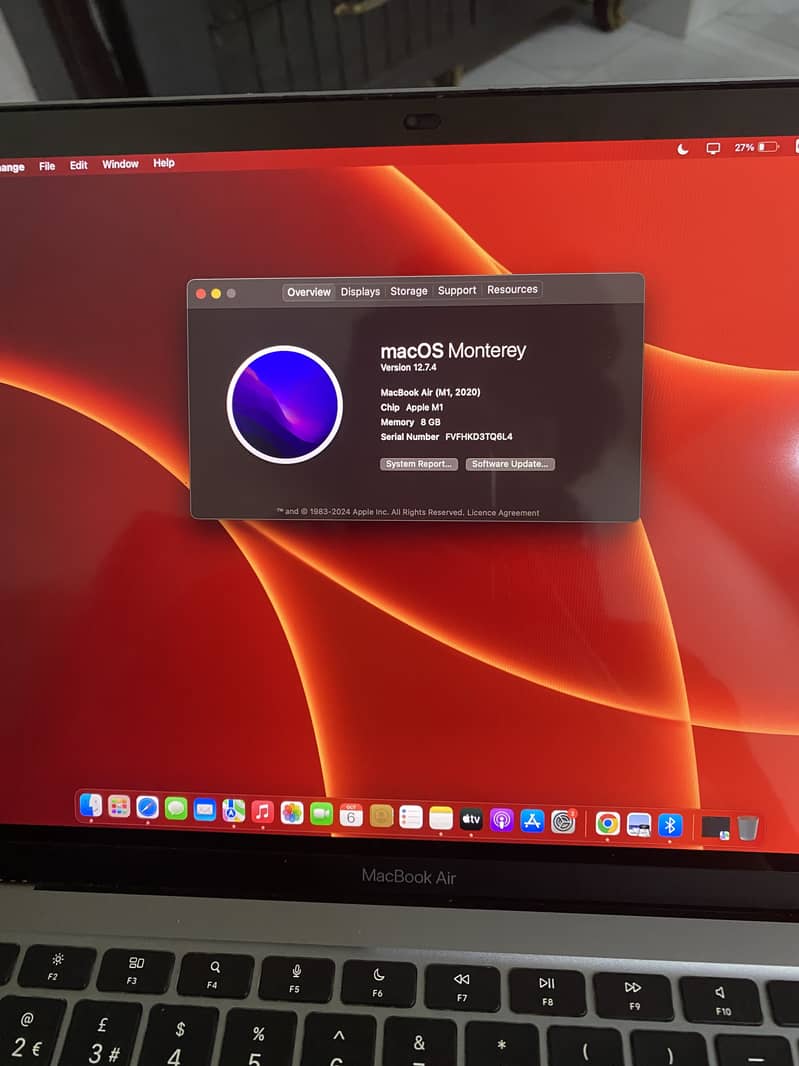Click the macOS Monterey round logo
Viewport: 799px width, 1066px height.
click(x=285, y=404)
